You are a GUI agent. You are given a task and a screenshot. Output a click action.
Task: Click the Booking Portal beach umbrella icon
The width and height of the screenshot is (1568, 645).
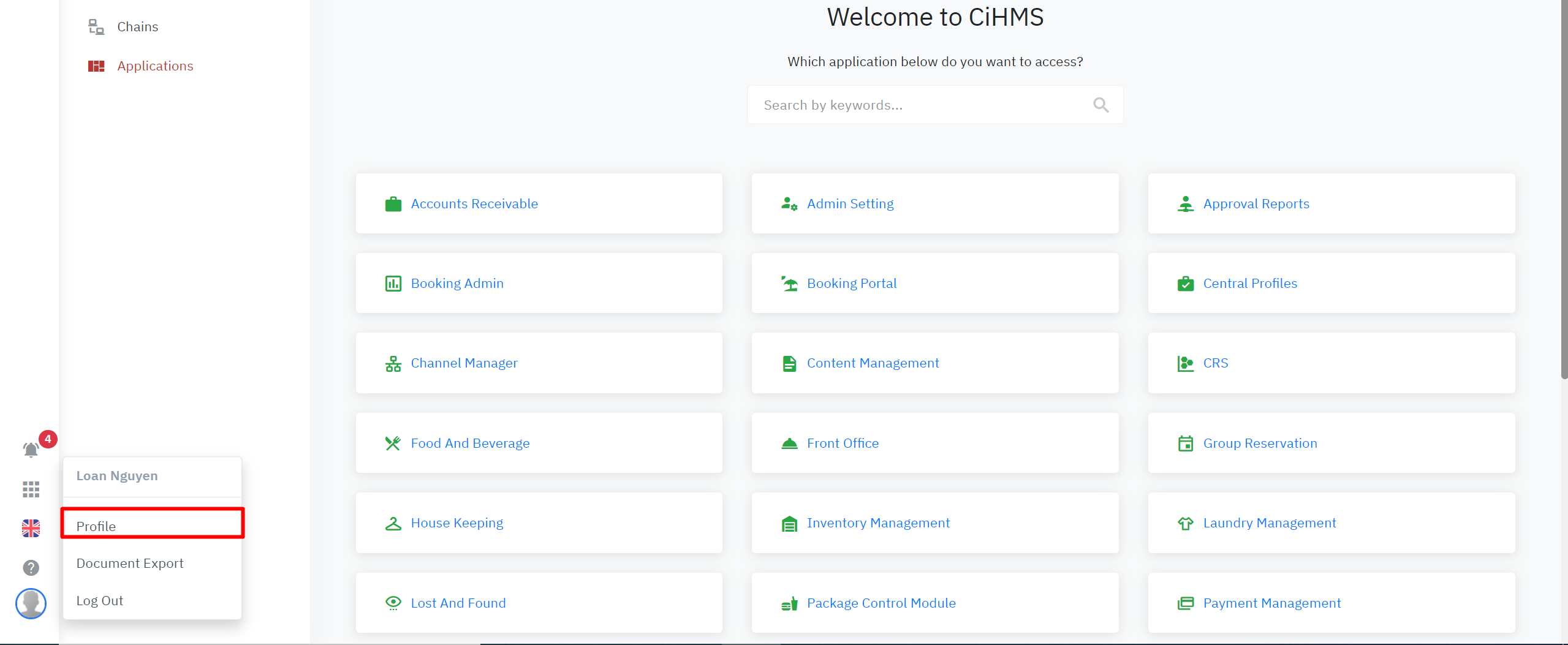(789, 284)
